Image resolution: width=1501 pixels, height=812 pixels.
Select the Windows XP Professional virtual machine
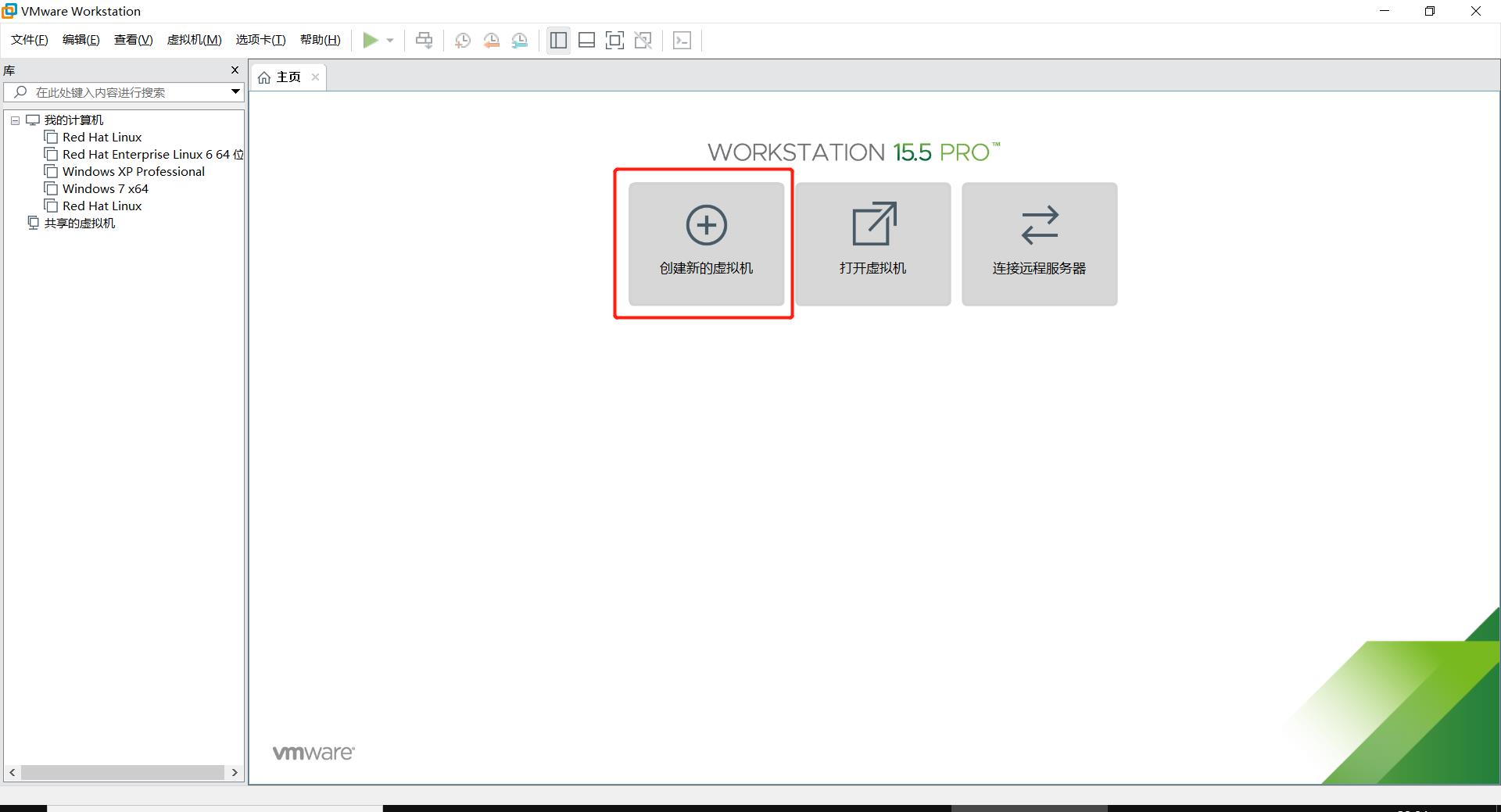point(133,171)
